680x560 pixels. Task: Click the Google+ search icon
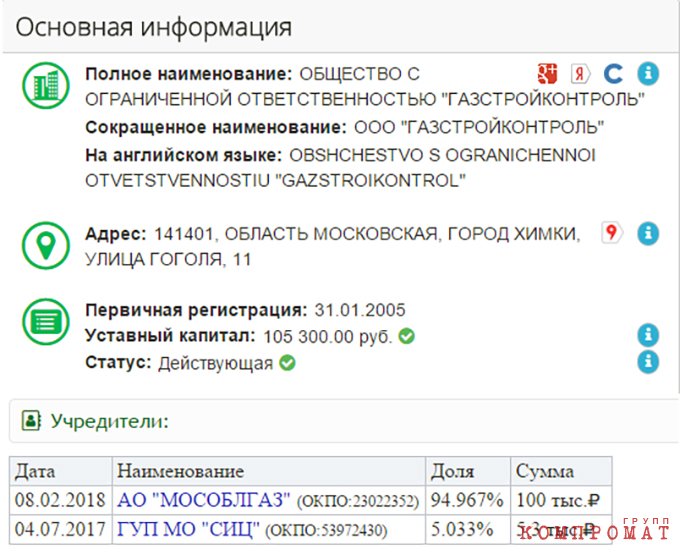(x=547, y=73)
